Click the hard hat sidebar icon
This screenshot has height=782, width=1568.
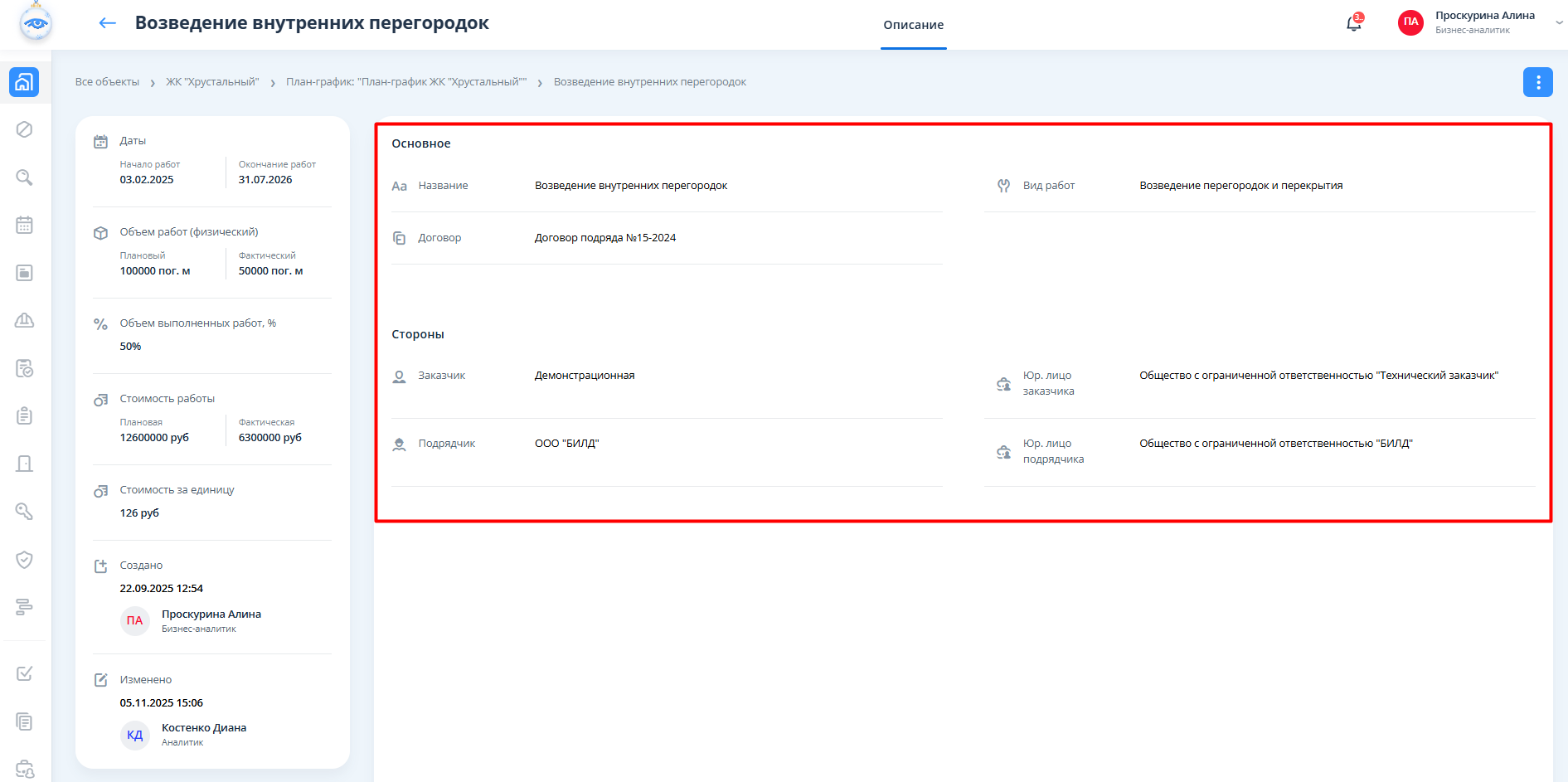(24, 321)
